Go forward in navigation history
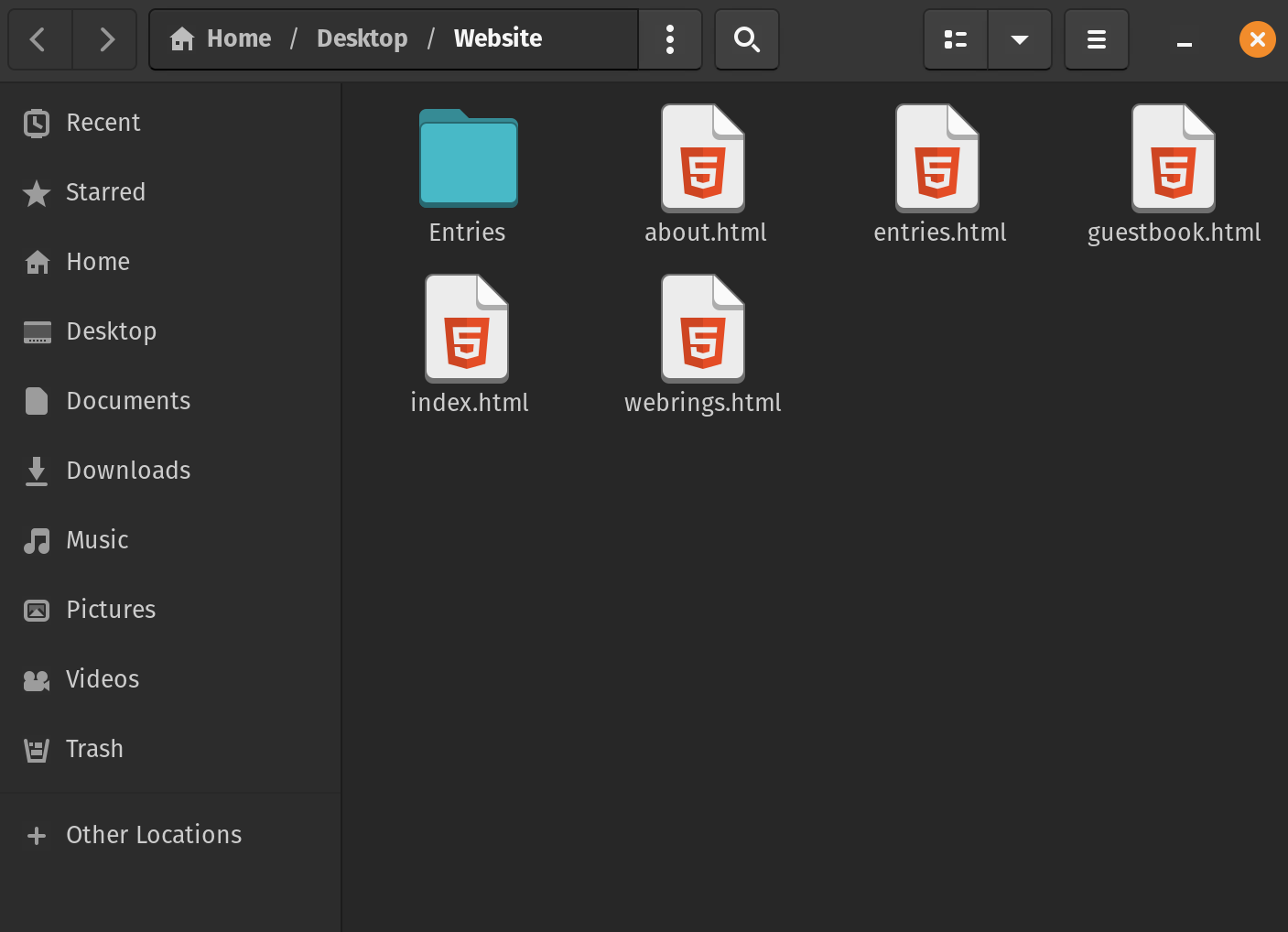The width and height of the screenshot is (1288, 932). click(105, 39)
